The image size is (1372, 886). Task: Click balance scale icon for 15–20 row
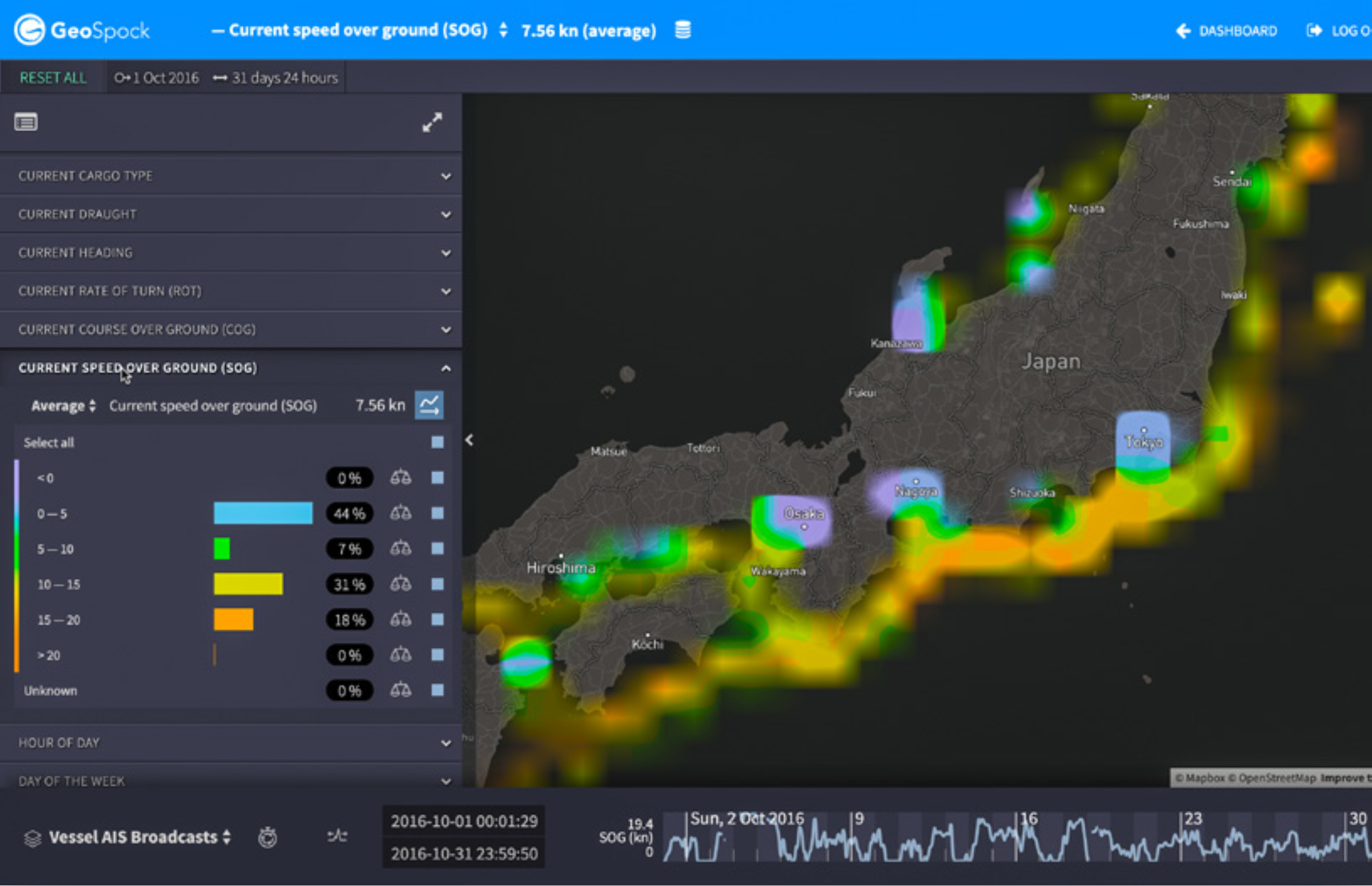click(x=401, y=619)
